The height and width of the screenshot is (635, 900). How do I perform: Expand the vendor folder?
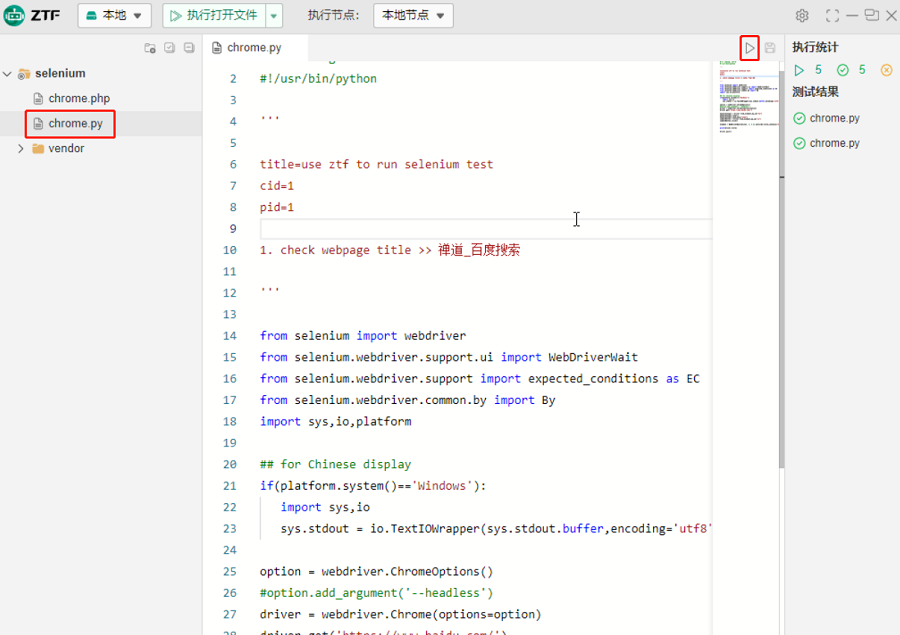[21, 148]
